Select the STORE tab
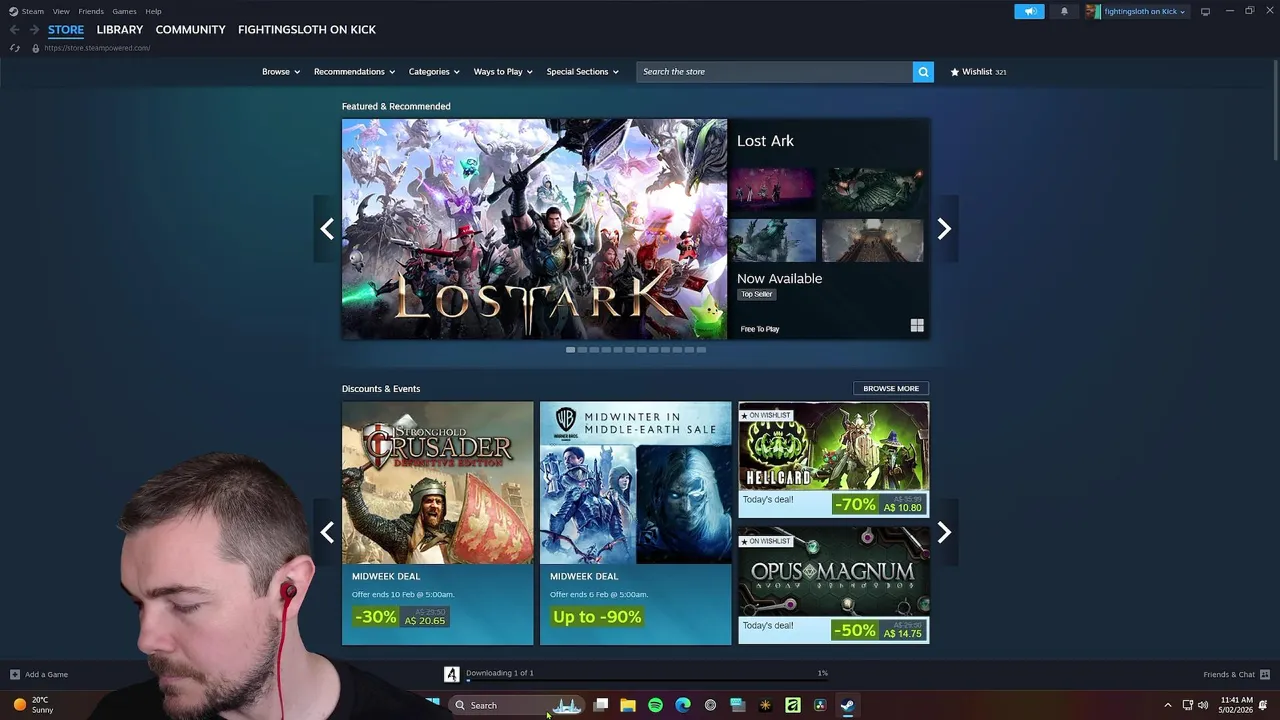This screenshot has width=1280, height=720. (x=66, y=30)
